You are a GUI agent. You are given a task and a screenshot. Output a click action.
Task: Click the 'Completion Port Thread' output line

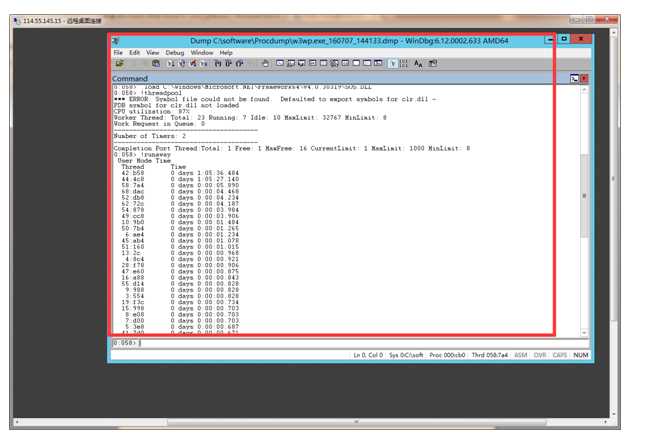pyautogui.click(x=292, y=148)
